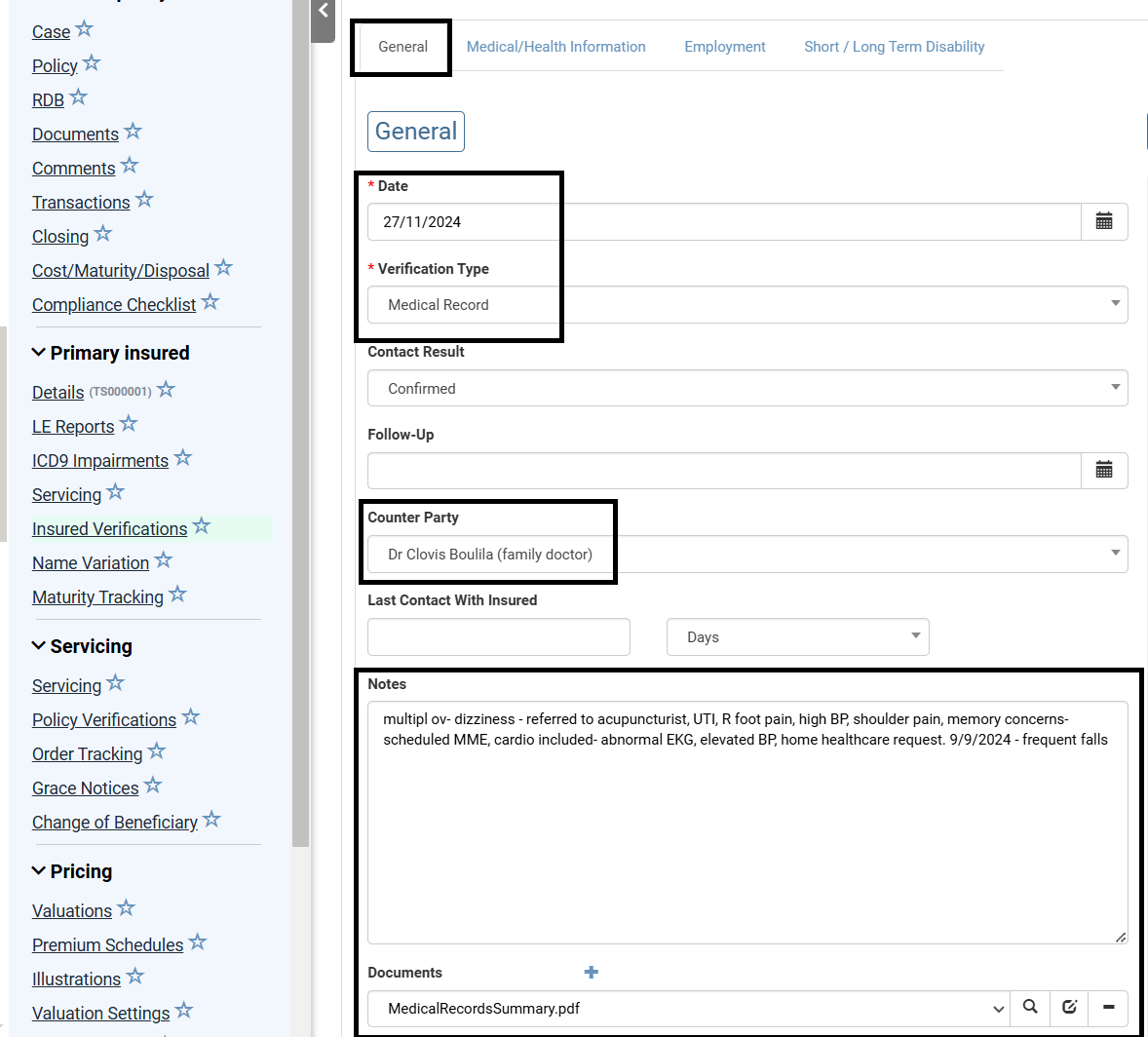Favorite the Documents link star
Screen dimensions: 1148x1037
click(x=134, y=132)
